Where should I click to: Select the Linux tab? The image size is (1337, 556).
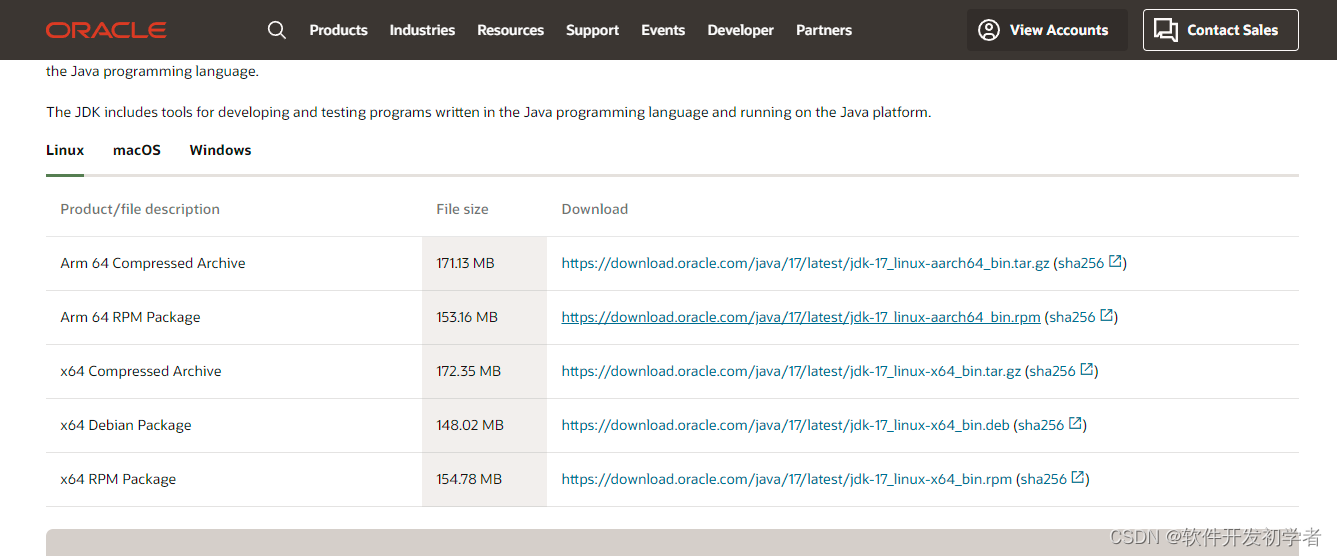pos(65,150)
